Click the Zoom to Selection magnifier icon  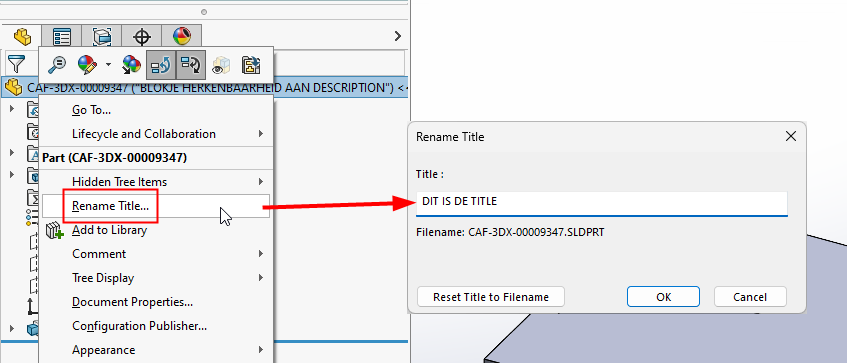coord(56,65)
